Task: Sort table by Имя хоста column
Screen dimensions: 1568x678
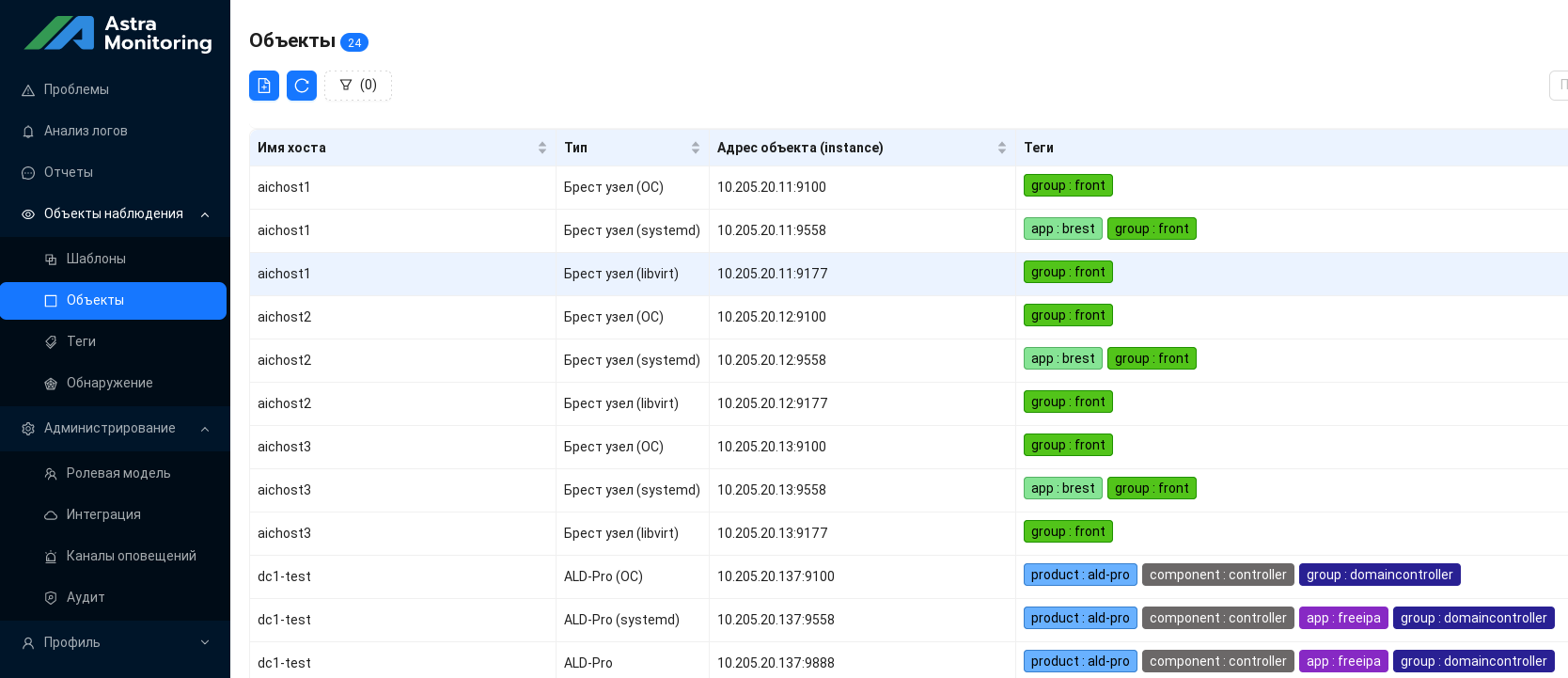Action: point(541,148)
